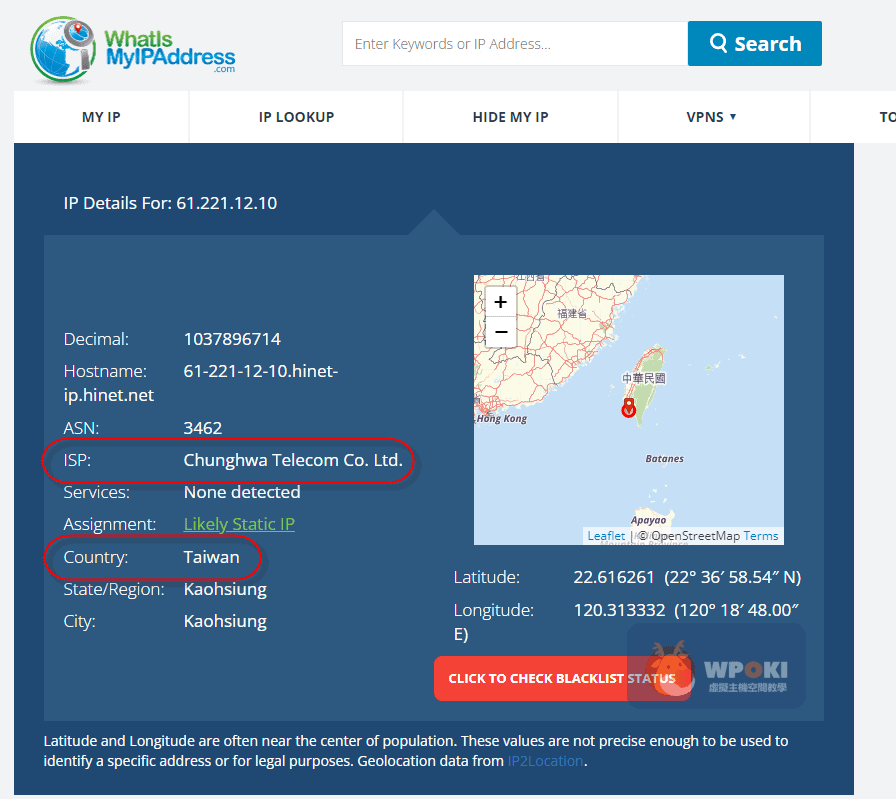Click the map zoom in plus button
The image size is (896, 799).
pos(501,302)
